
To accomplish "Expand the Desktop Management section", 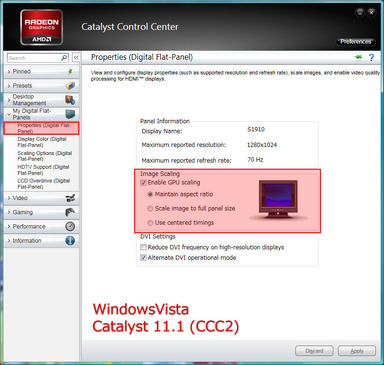I will [41, 100].
